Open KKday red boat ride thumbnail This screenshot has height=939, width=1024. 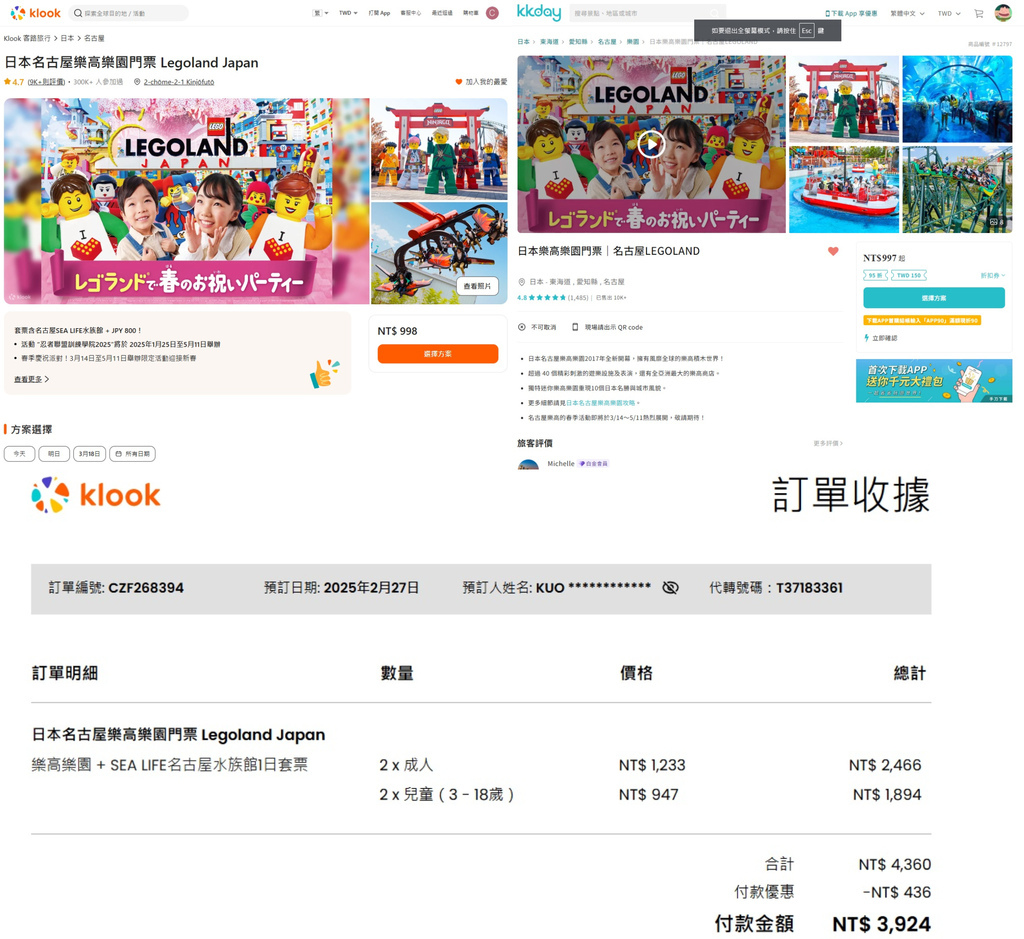pyautogui.click(x=844, y=189)
